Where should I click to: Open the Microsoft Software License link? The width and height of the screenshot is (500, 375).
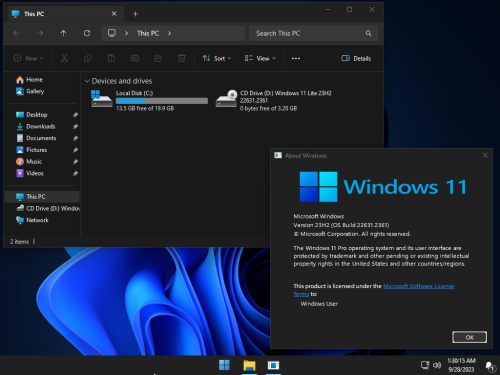pos(419,286)
